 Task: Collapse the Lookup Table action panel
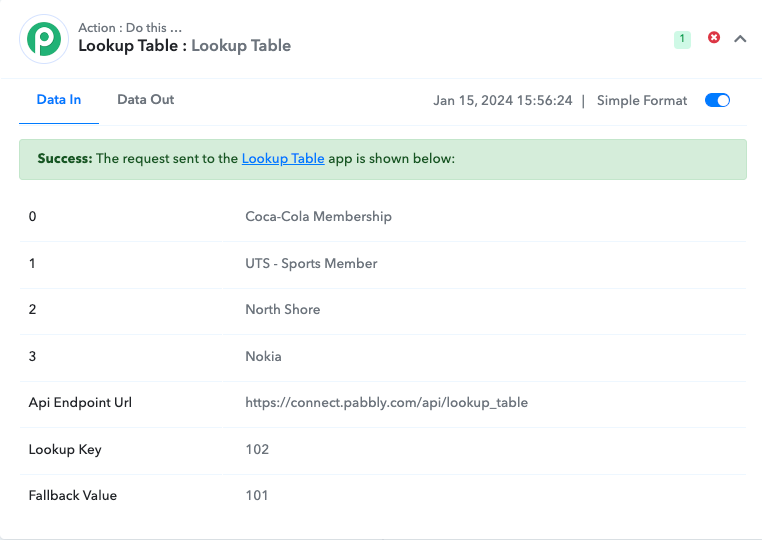click(x=740, y=39)
